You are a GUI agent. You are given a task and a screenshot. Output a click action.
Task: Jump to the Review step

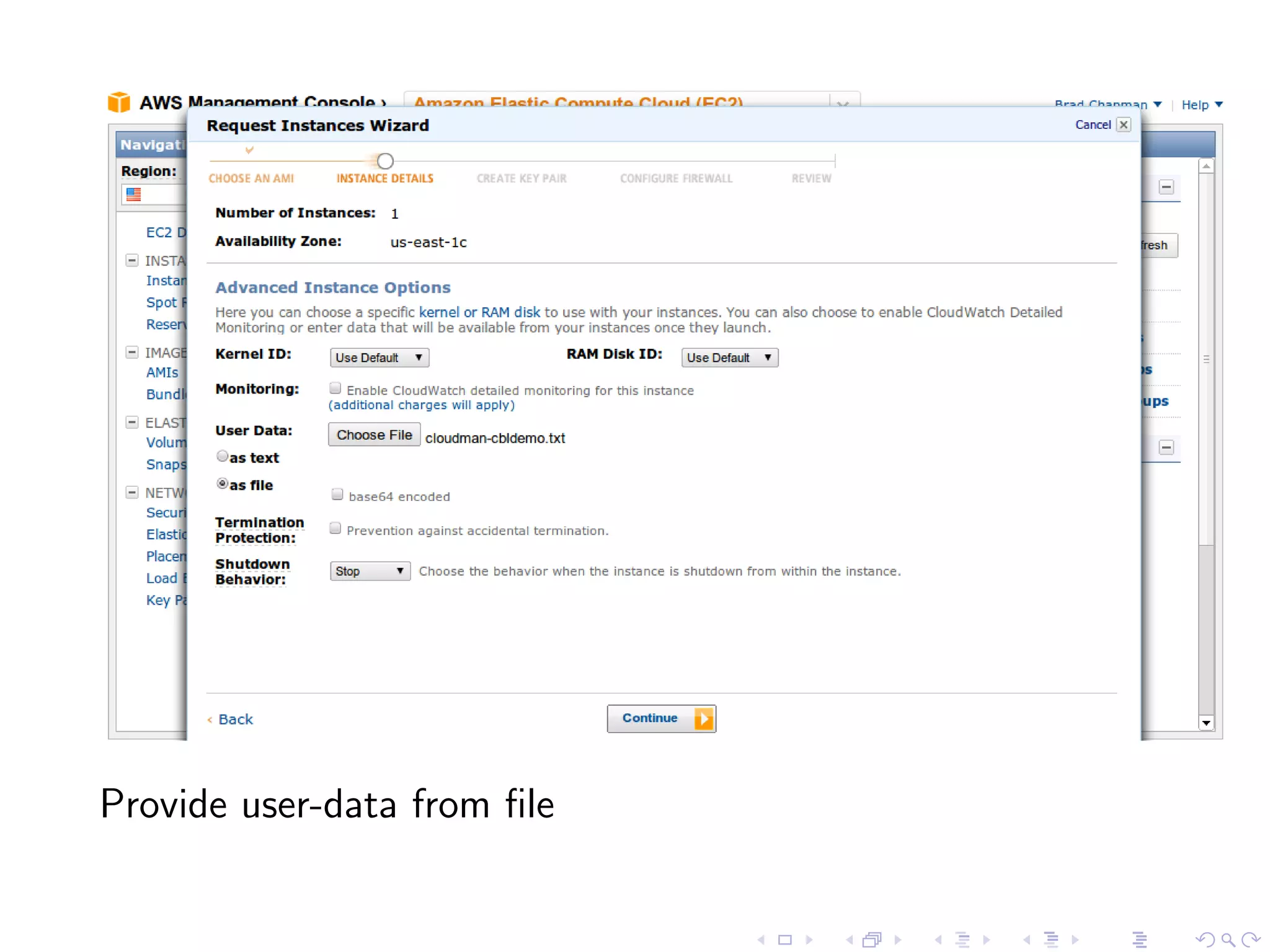(811, 178)
